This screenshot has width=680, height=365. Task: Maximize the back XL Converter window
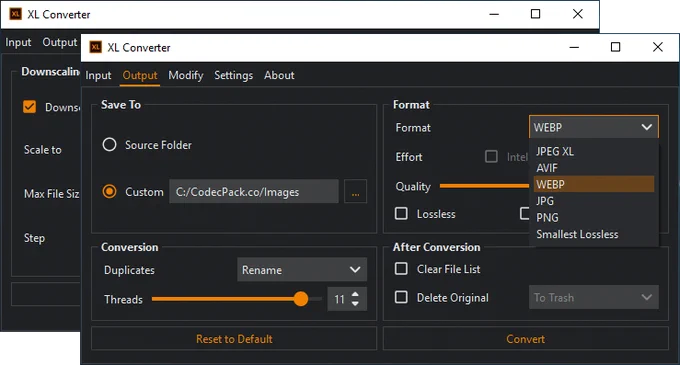(536, 14)
